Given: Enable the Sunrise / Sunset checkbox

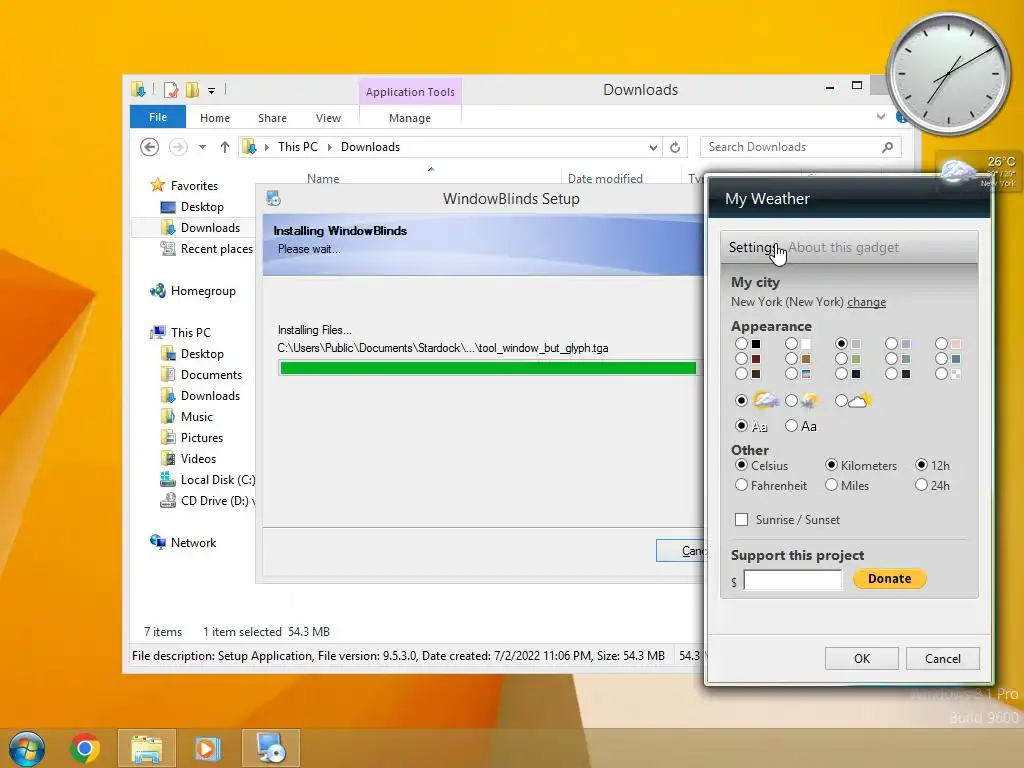Looking at the screenshot, I should (x=741, y=520).
